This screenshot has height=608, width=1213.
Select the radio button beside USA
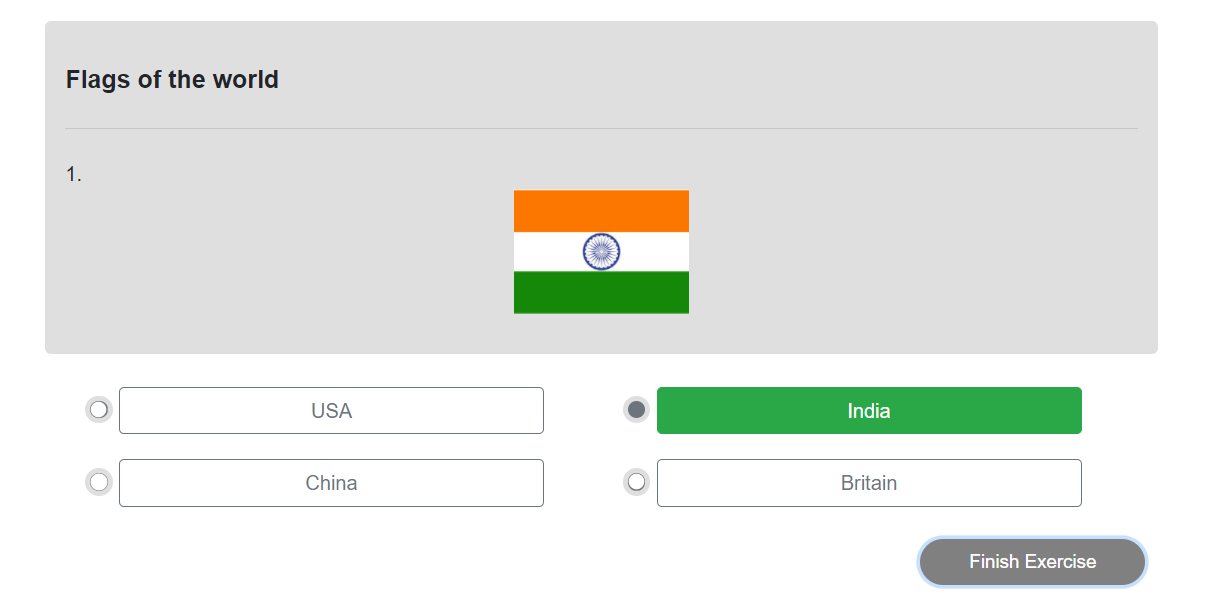click(x=98, y=409)
